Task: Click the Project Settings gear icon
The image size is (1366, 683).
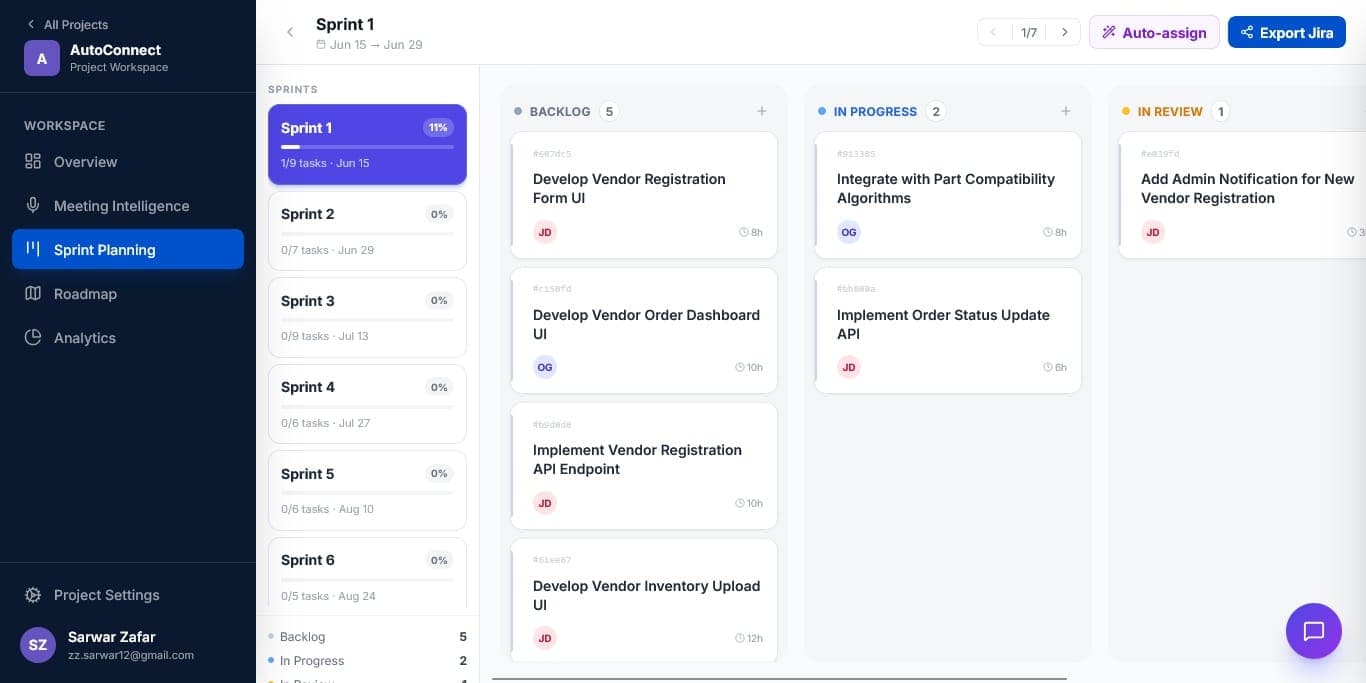Action: 33,595
